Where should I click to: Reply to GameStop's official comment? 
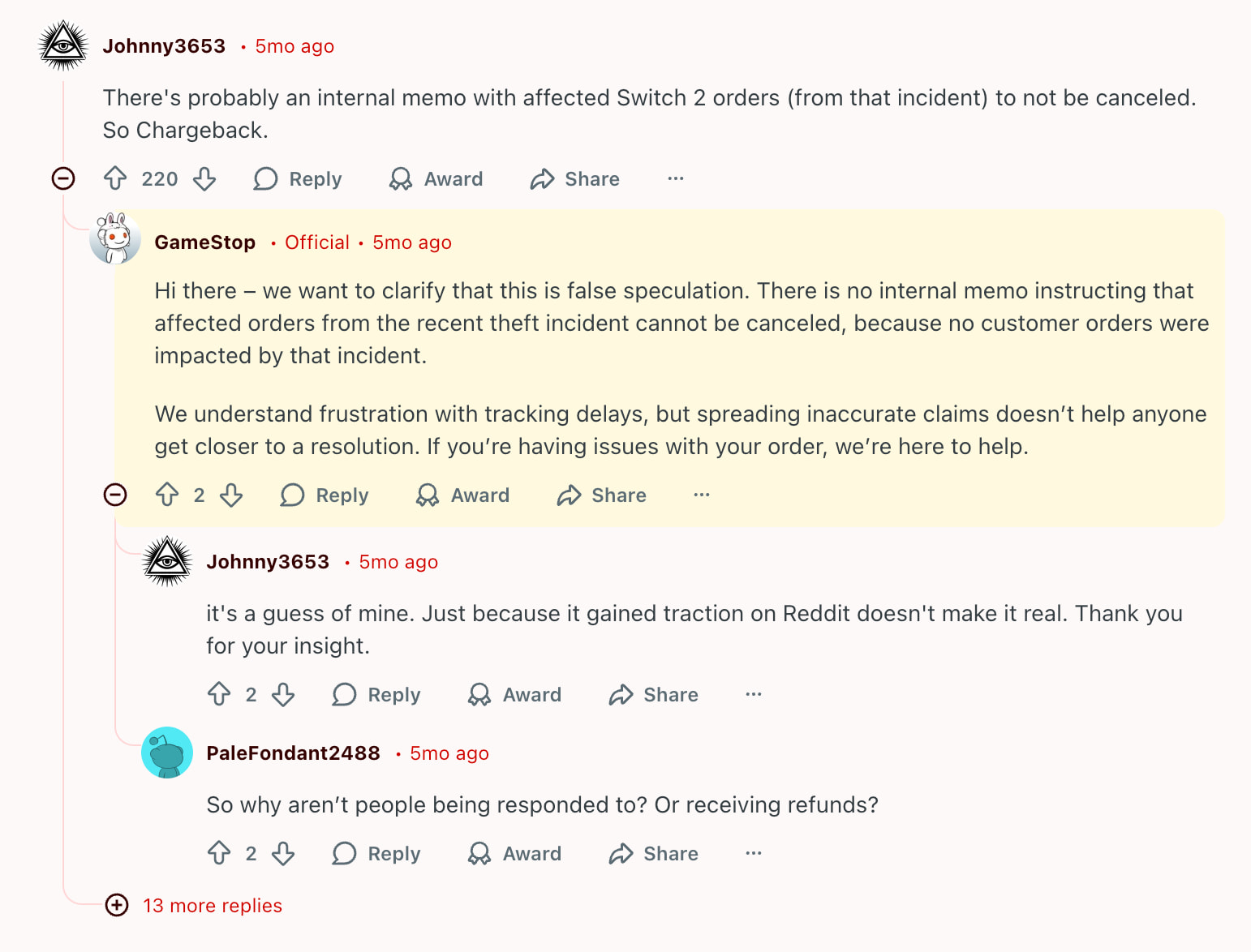click(x=324, y=495)
